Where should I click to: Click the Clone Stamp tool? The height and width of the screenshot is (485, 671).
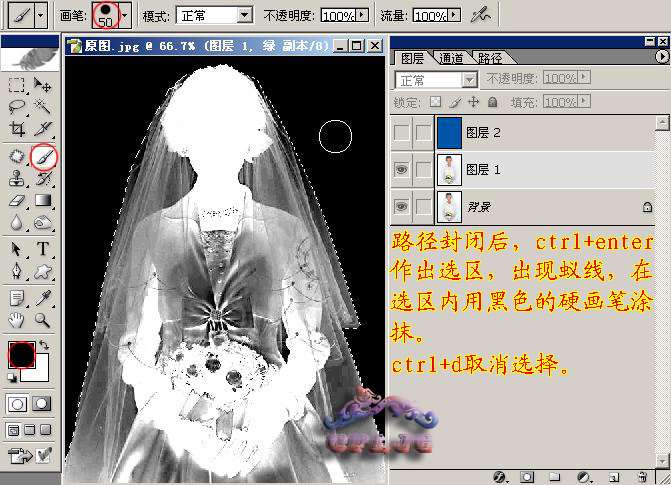17,180
